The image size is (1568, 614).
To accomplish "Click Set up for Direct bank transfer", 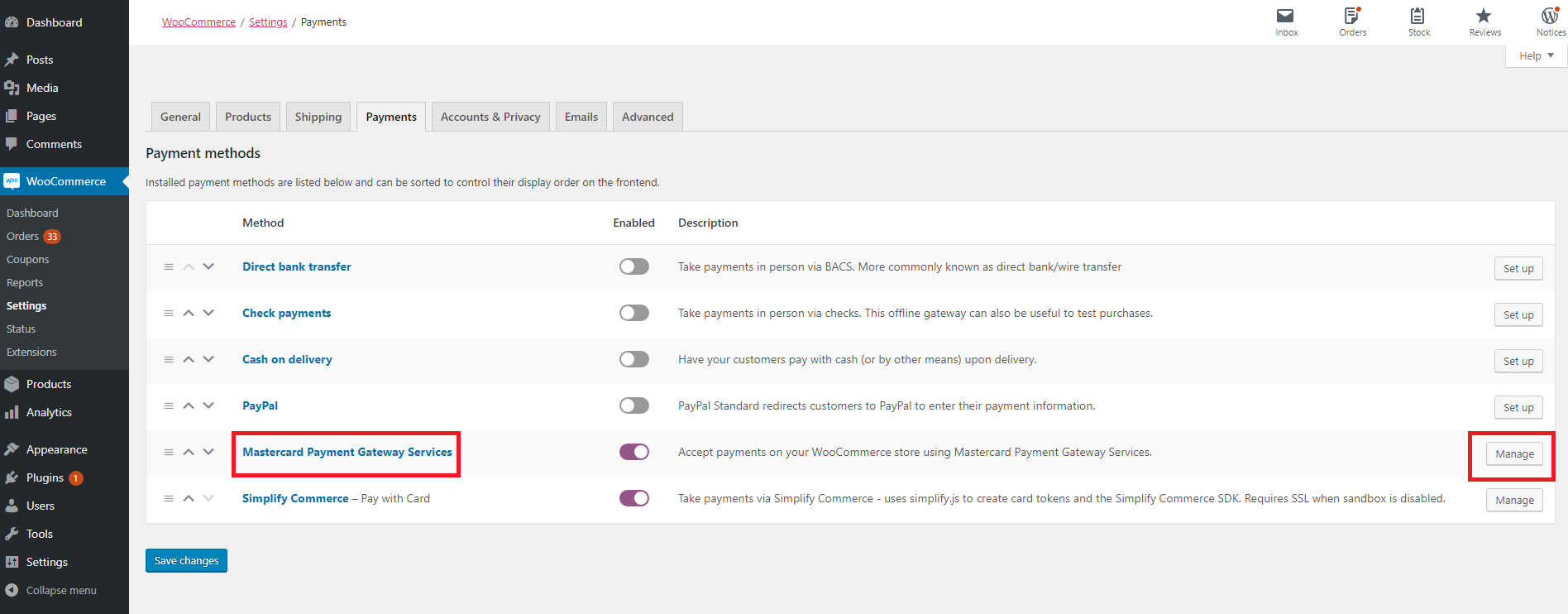I will click(1518, 268).
